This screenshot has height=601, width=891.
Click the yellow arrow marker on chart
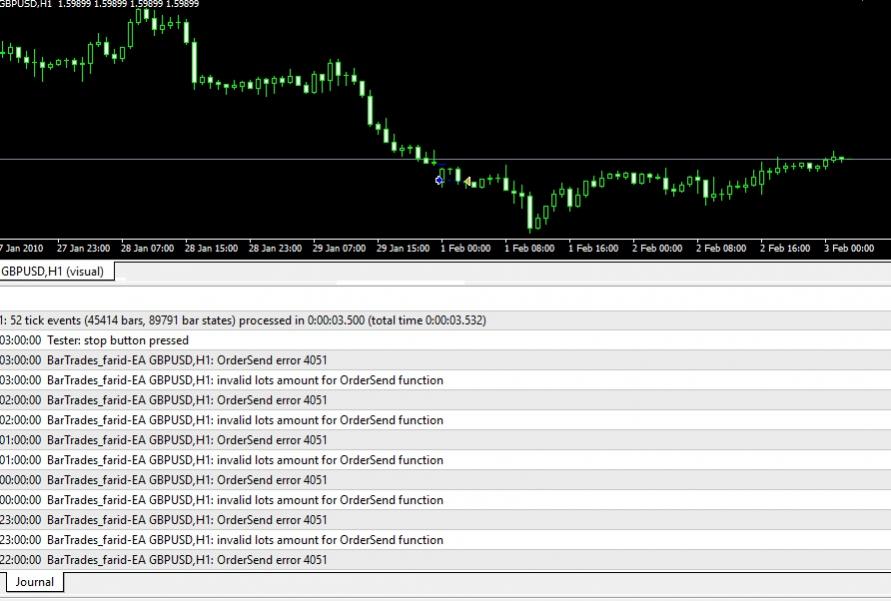click(x=467, y=181)
